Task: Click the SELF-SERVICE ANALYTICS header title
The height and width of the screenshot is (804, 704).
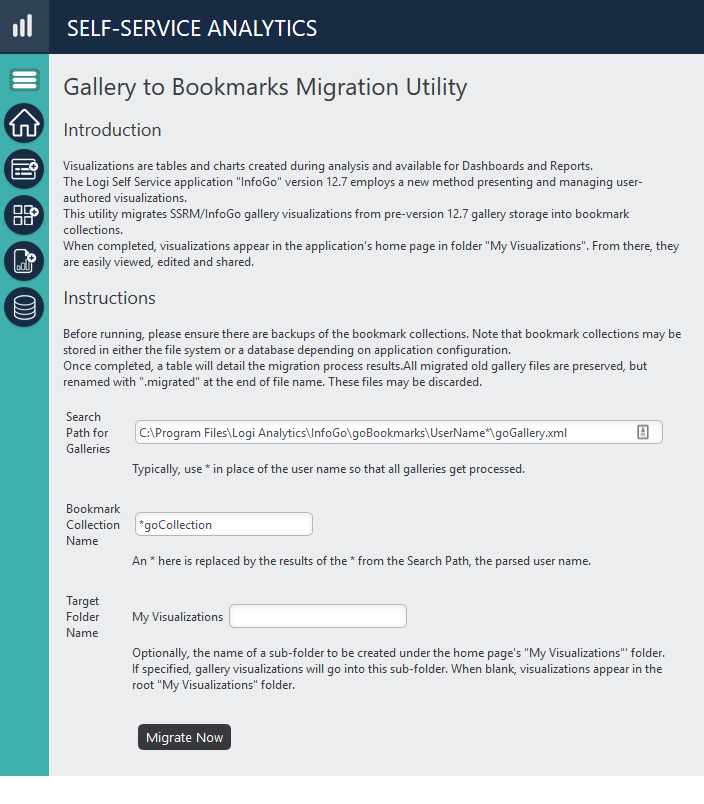Action: coord(192,28)
